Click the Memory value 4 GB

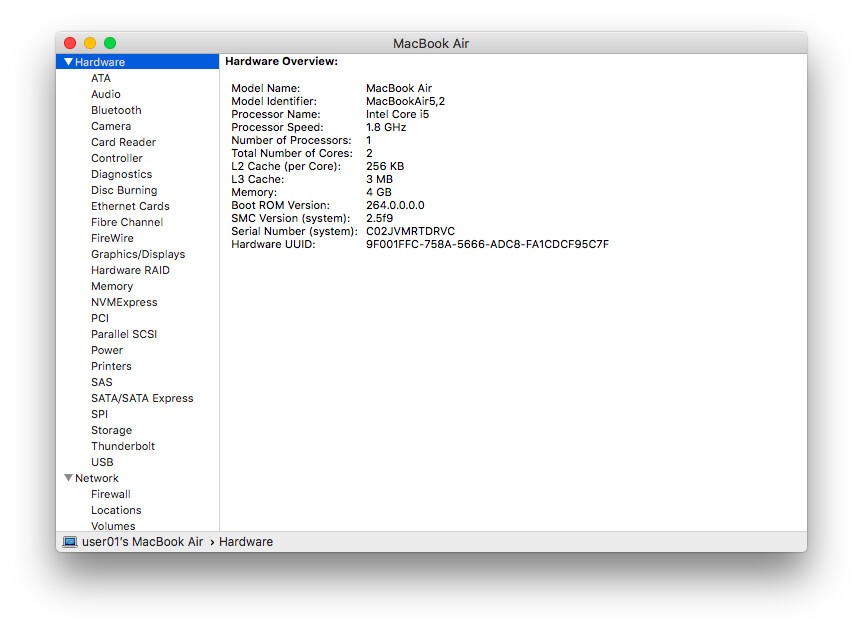pos(379,192)
